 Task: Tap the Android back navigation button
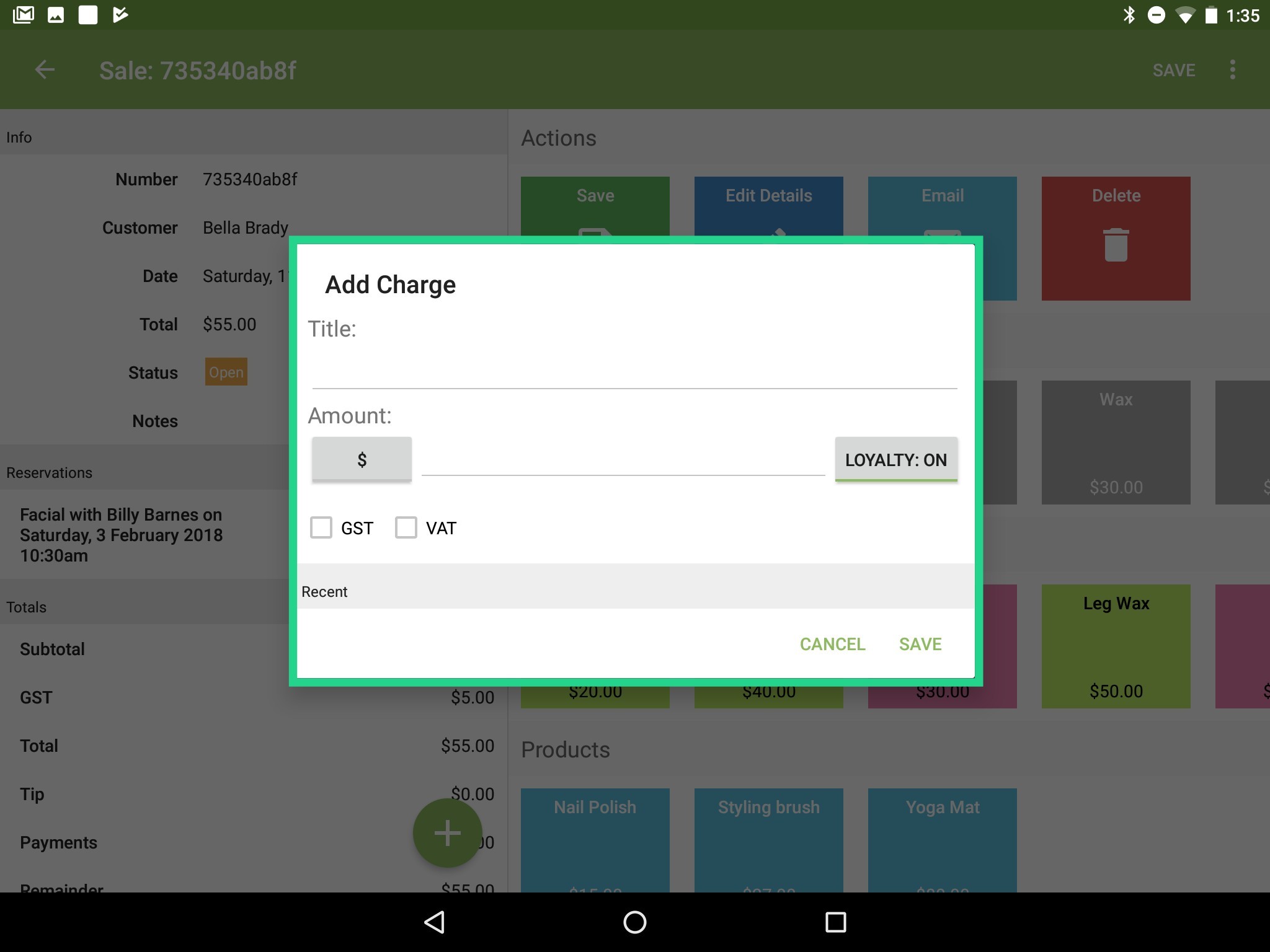[x=434, y=922]
